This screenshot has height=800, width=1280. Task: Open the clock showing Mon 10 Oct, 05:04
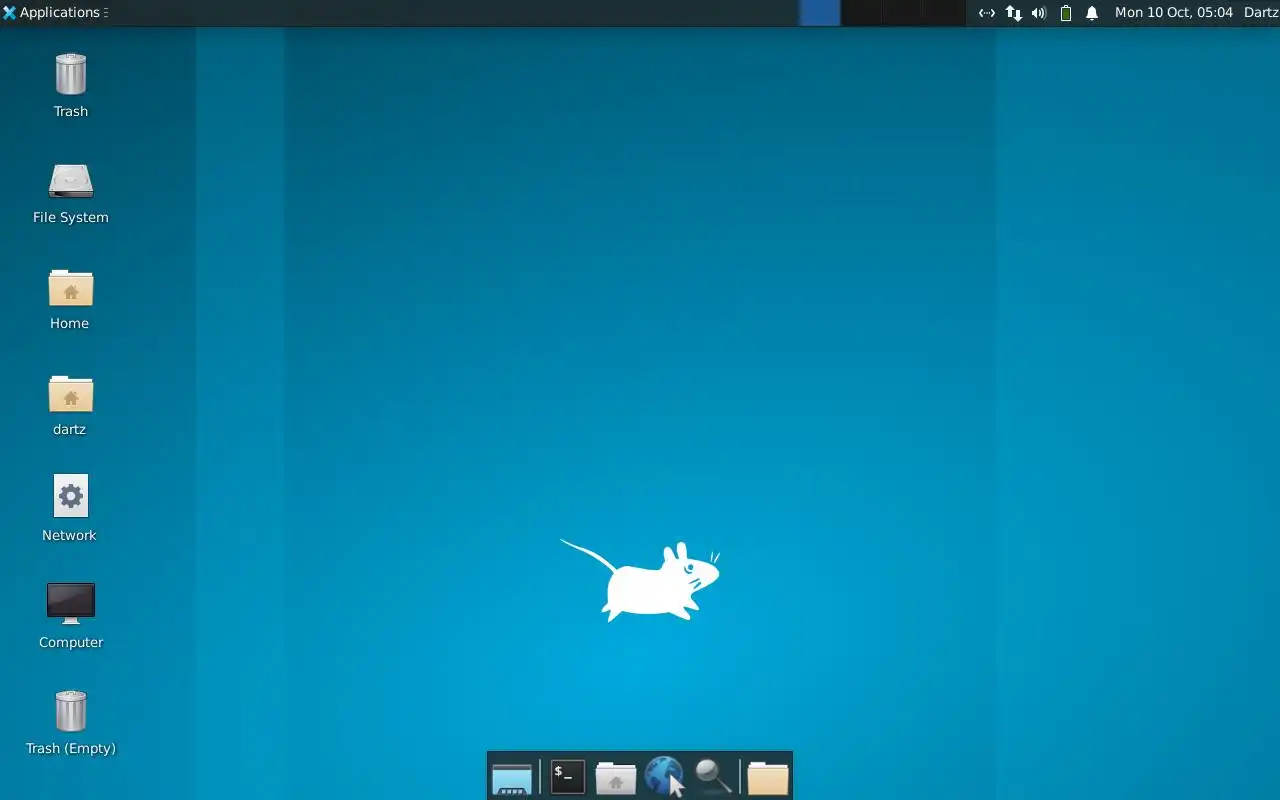pos(1174,13)
